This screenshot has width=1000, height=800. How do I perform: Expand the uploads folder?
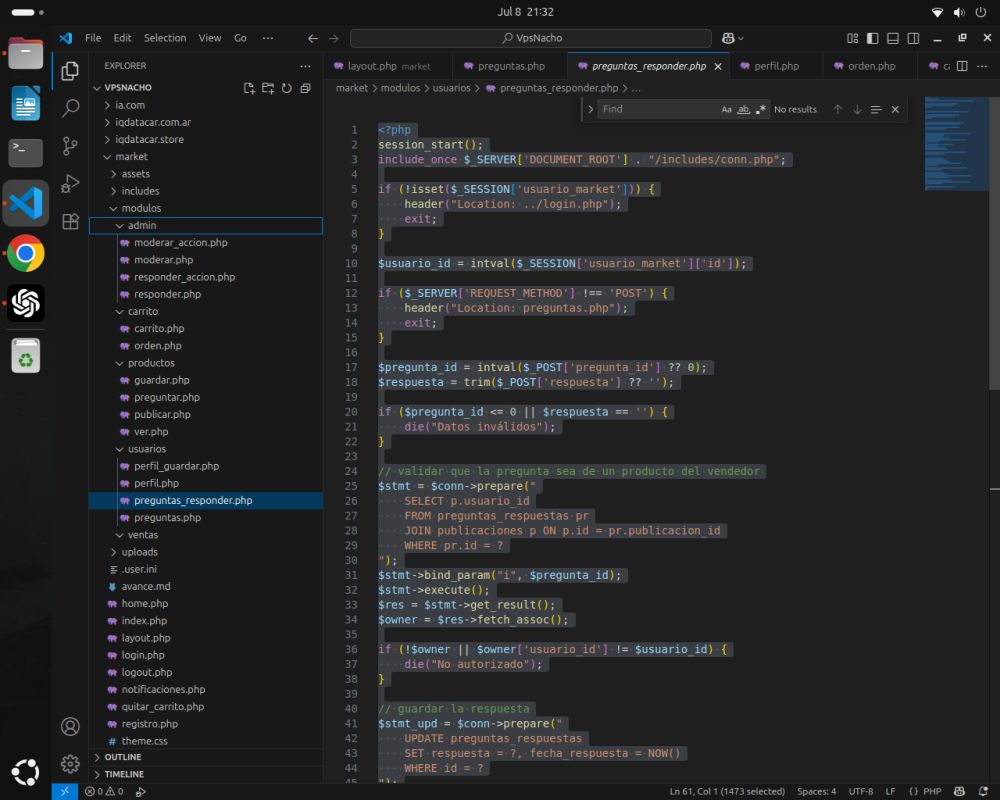205,552
